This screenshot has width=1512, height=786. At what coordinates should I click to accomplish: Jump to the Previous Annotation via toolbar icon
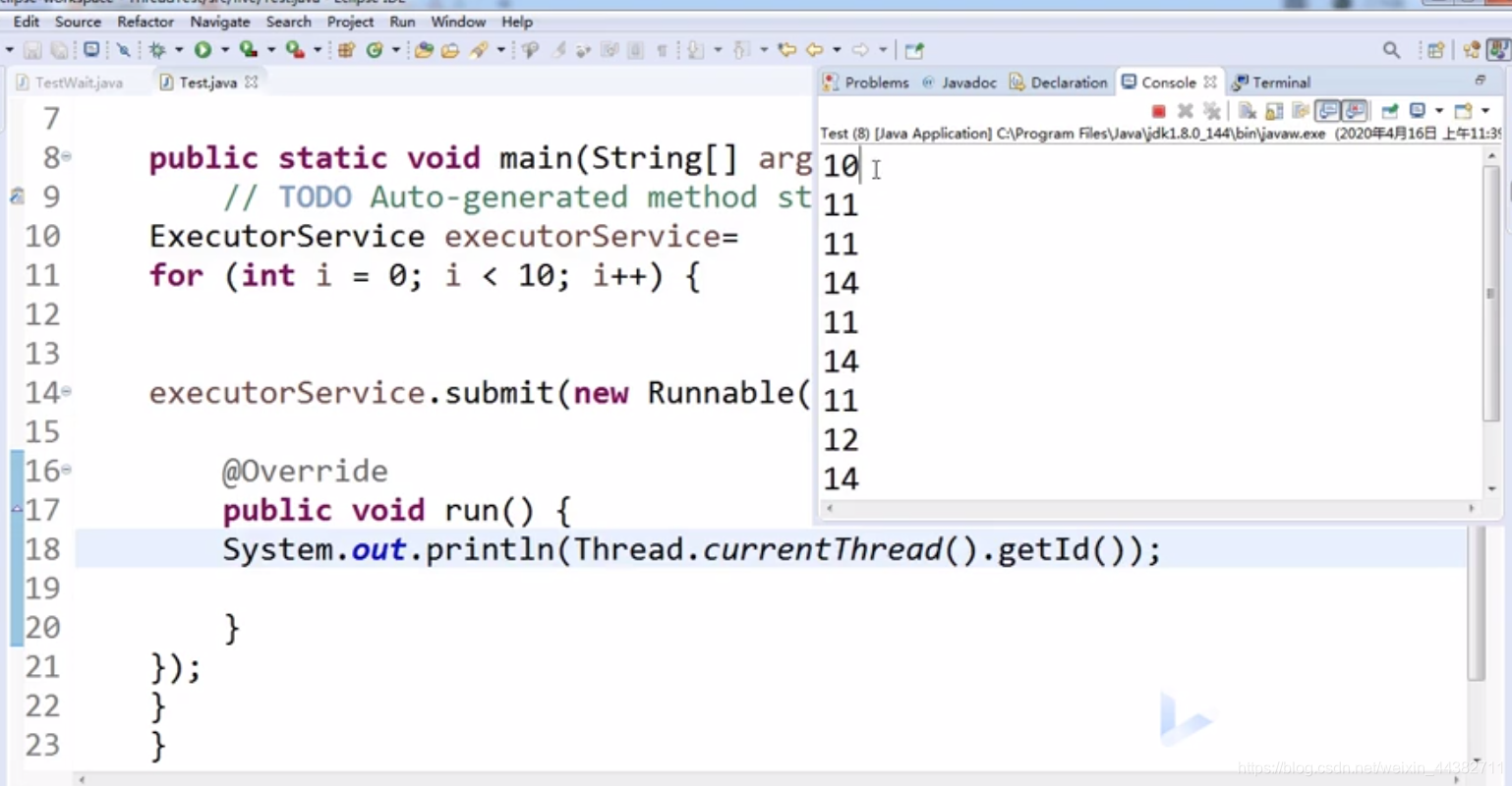(741, 50)
